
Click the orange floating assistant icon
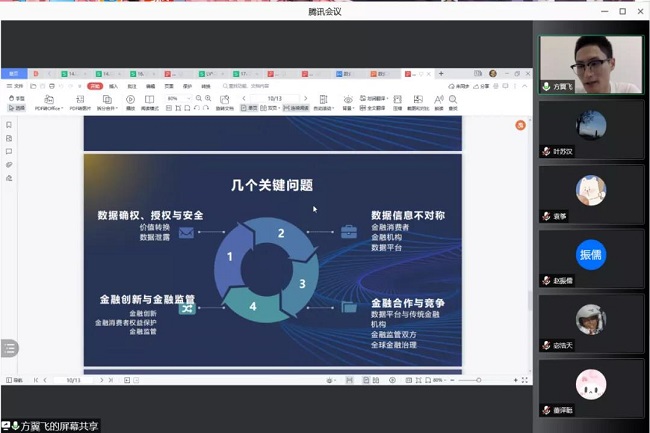520,125
